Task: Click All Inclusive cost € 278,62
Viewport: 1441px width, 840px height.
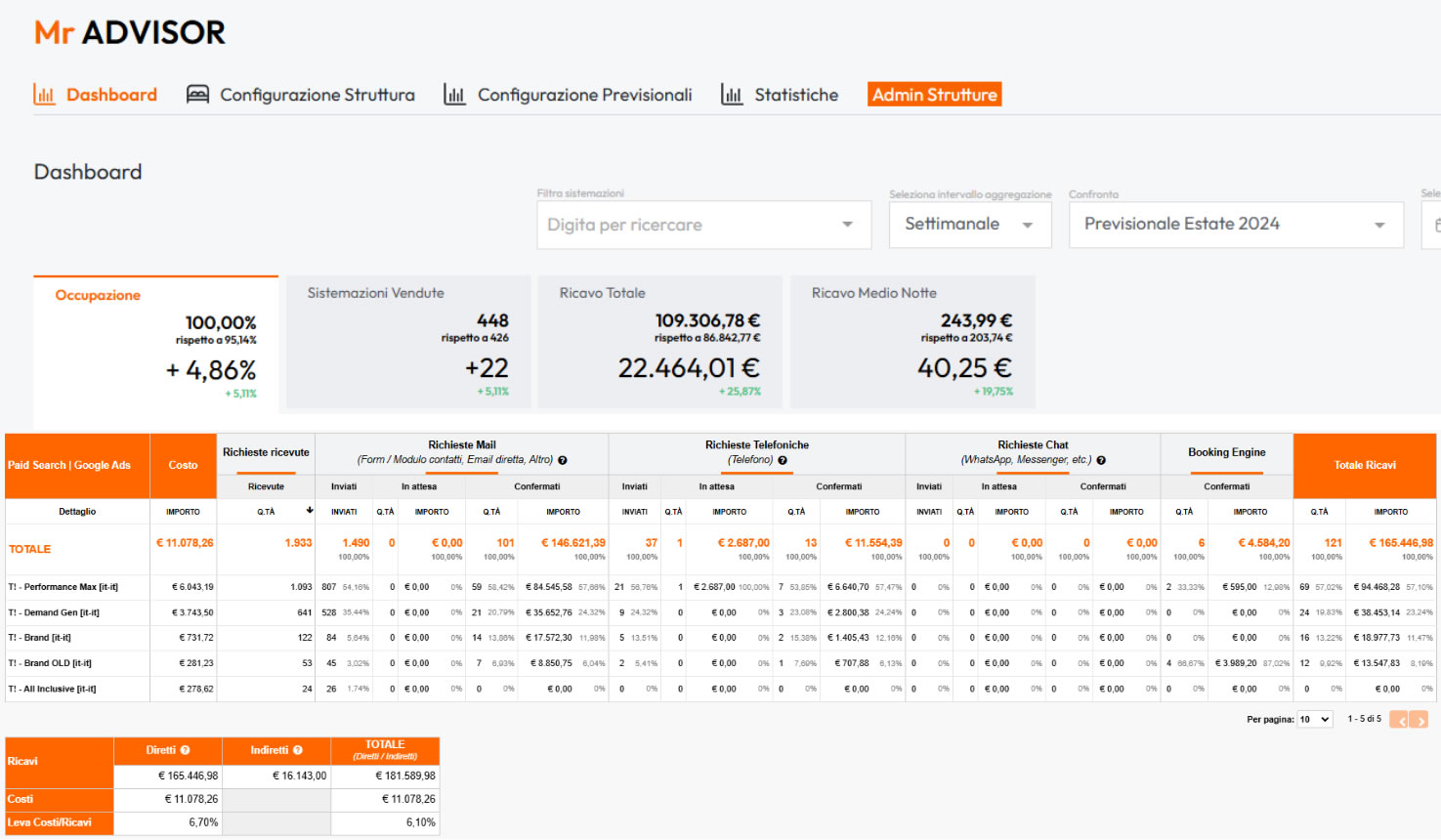Action: pos(196,689)
